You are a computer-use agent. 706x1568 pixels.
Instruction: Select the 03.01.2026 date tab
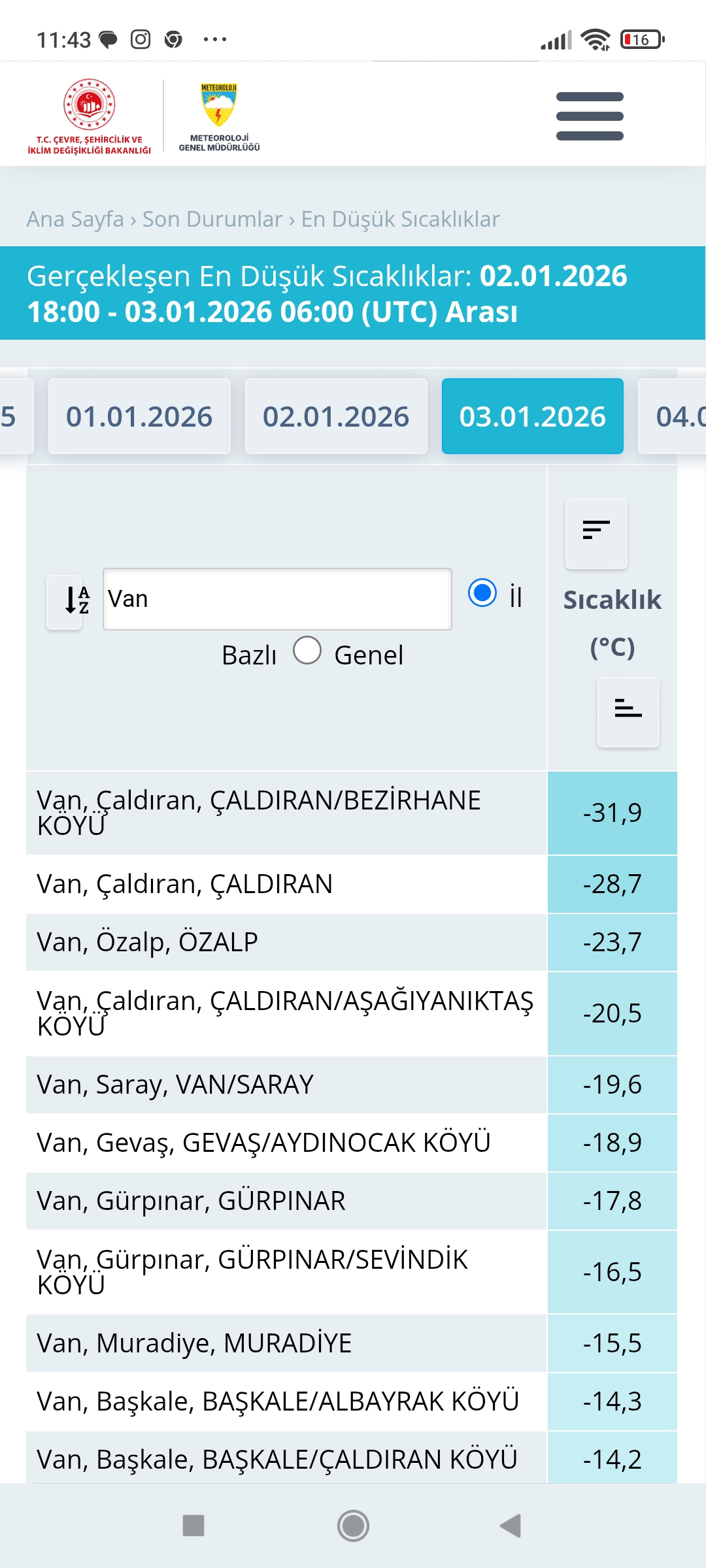click(x=533, y=416)
